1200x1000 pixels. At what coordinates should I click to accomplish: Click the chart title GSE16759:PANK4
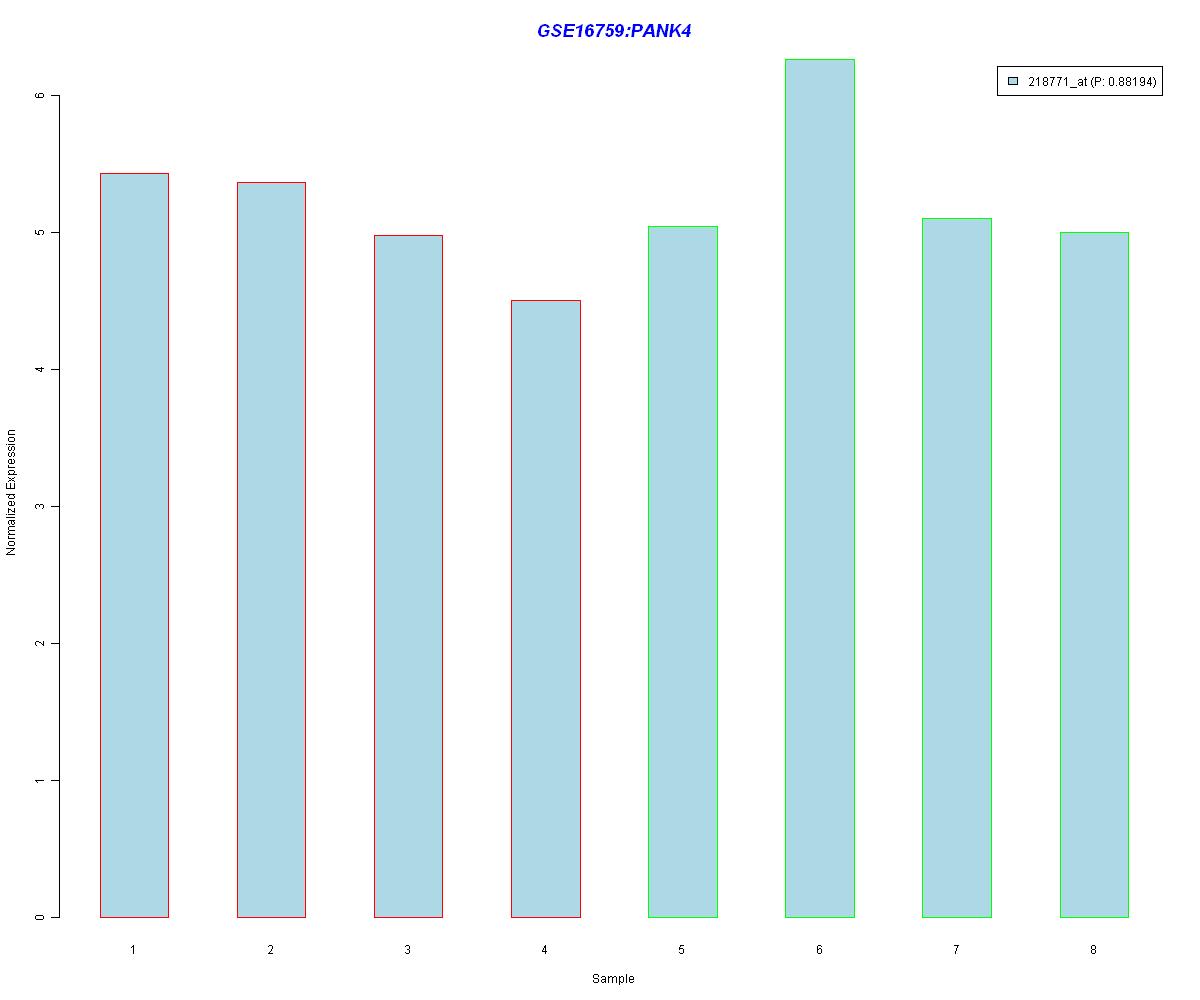pyautogui.click(x=614, y=31)
